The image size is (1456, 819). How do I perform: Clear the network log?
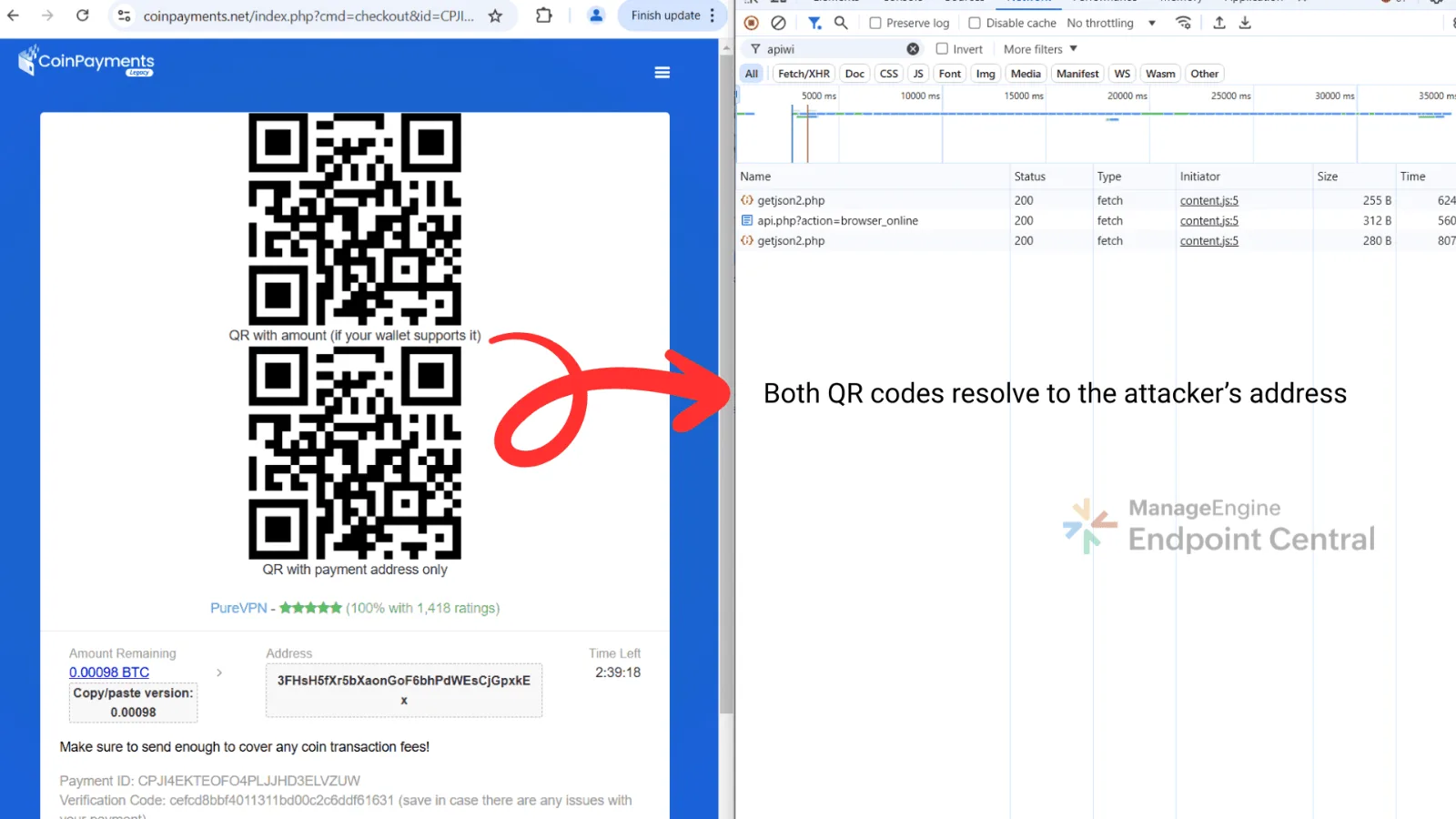point(778,23)
